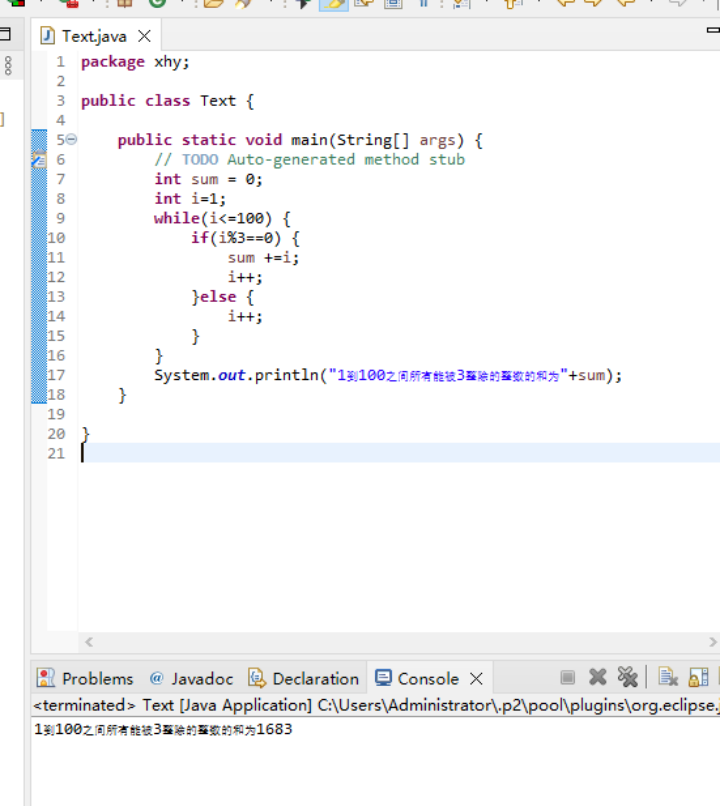Click the 'TODO Auto-generated method stub' comment
The image size is (720, 806).
click(323, 159)
